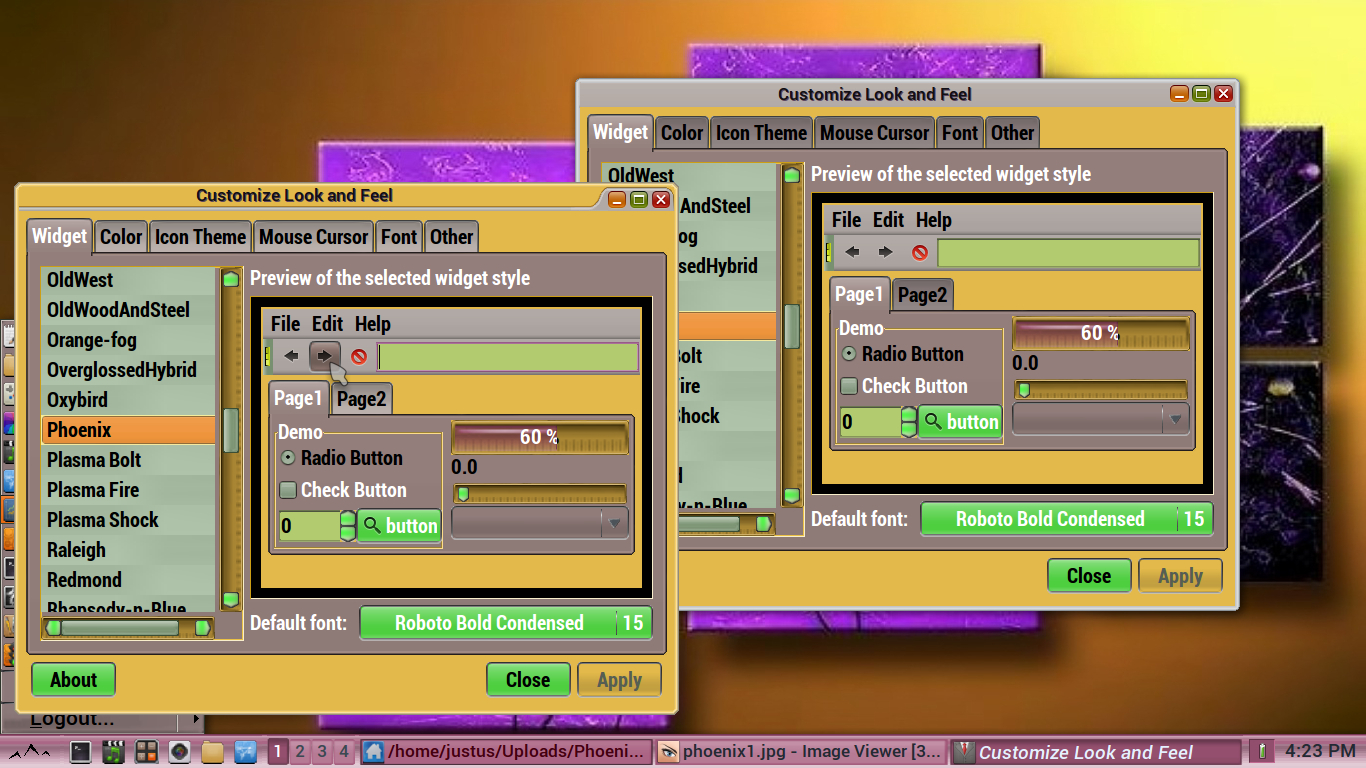
Task: Select Radio Button in the rear window preview
Action: pyautogui.click(x=902, y=354)
